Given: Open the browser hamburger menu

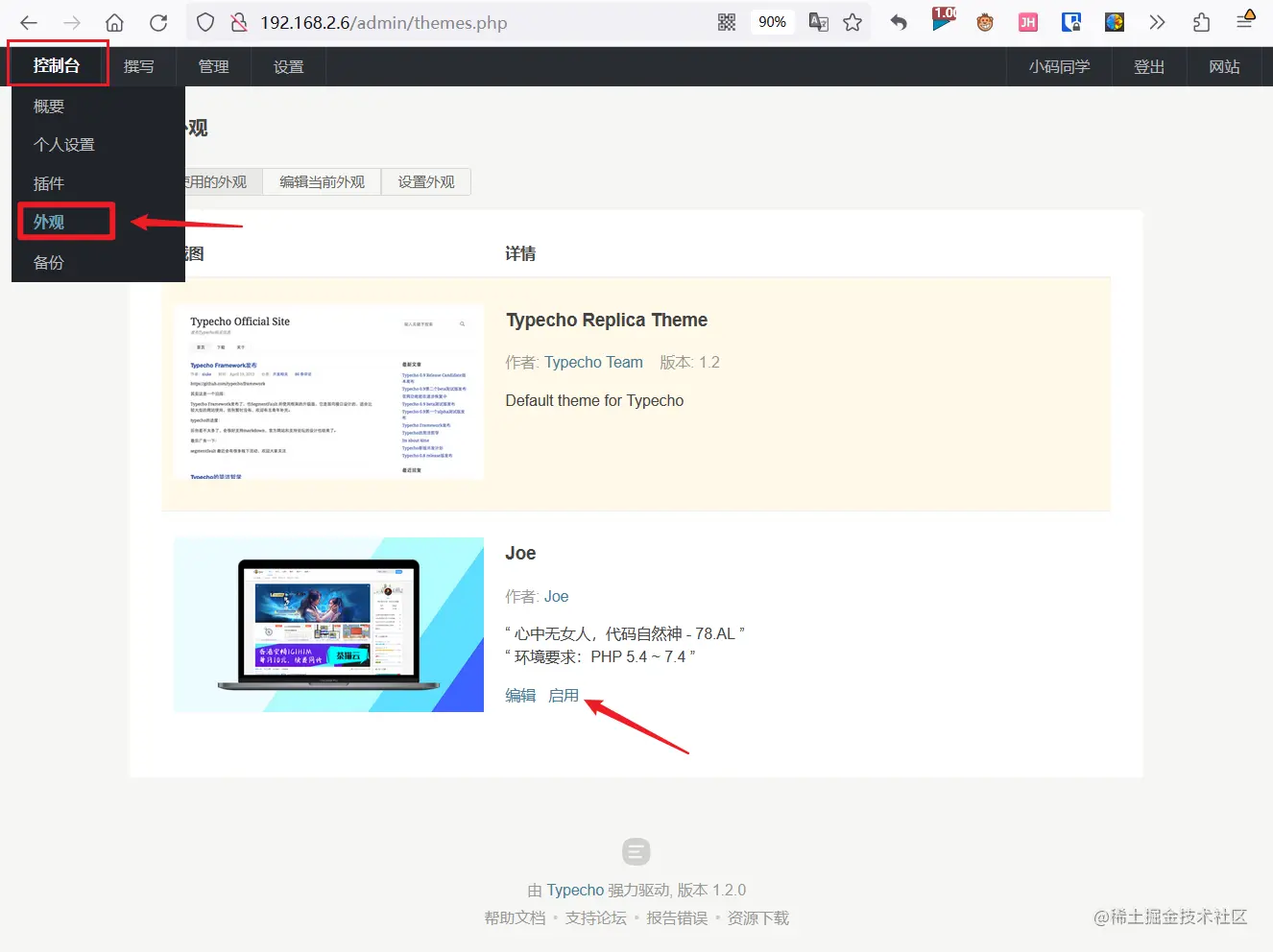Looking at the screenshot, I should 1245,20.
